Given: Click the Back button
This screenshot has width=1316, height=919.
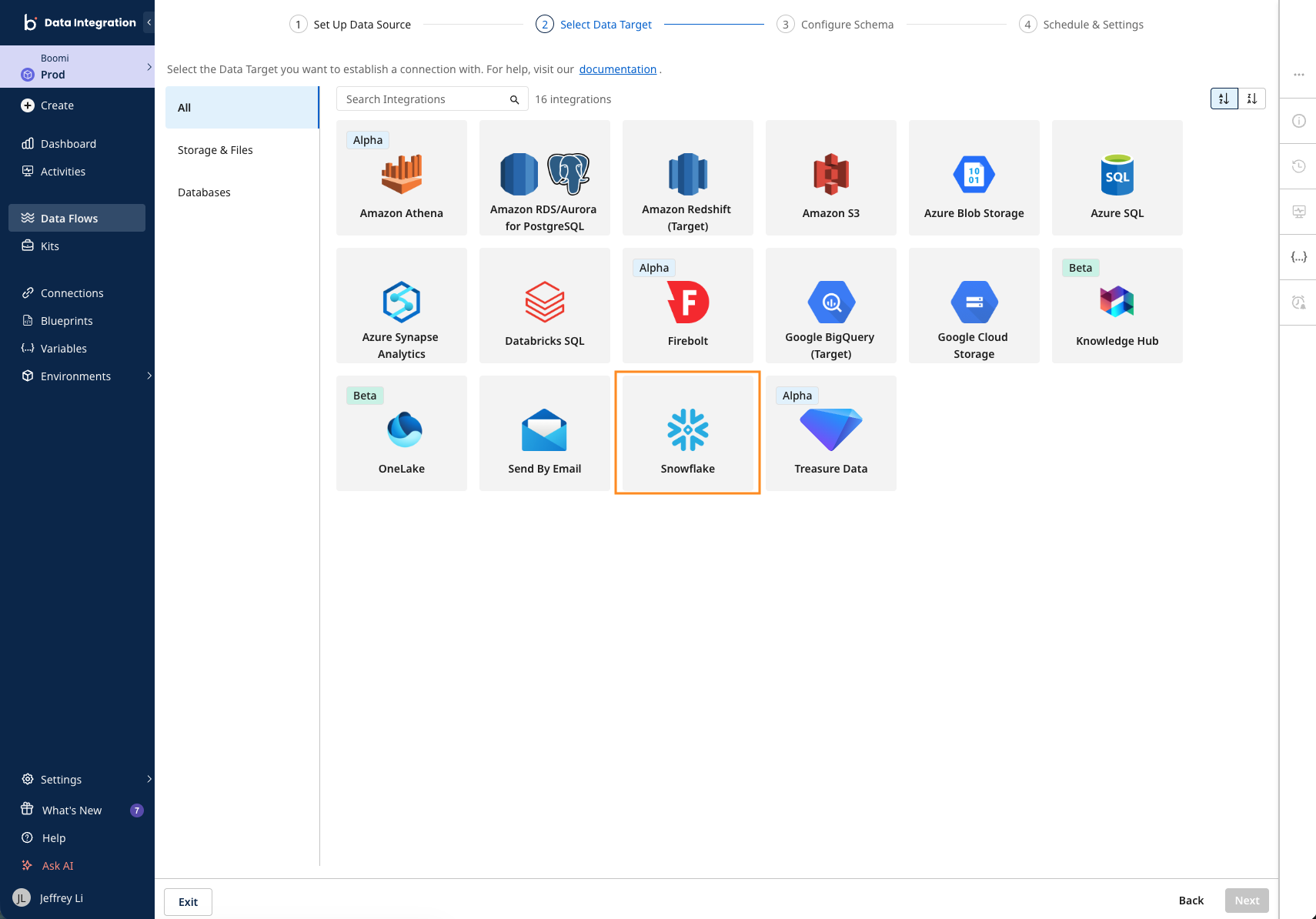Looking at the screenshot, I should pyautogui.click(x=1191, y=901).
